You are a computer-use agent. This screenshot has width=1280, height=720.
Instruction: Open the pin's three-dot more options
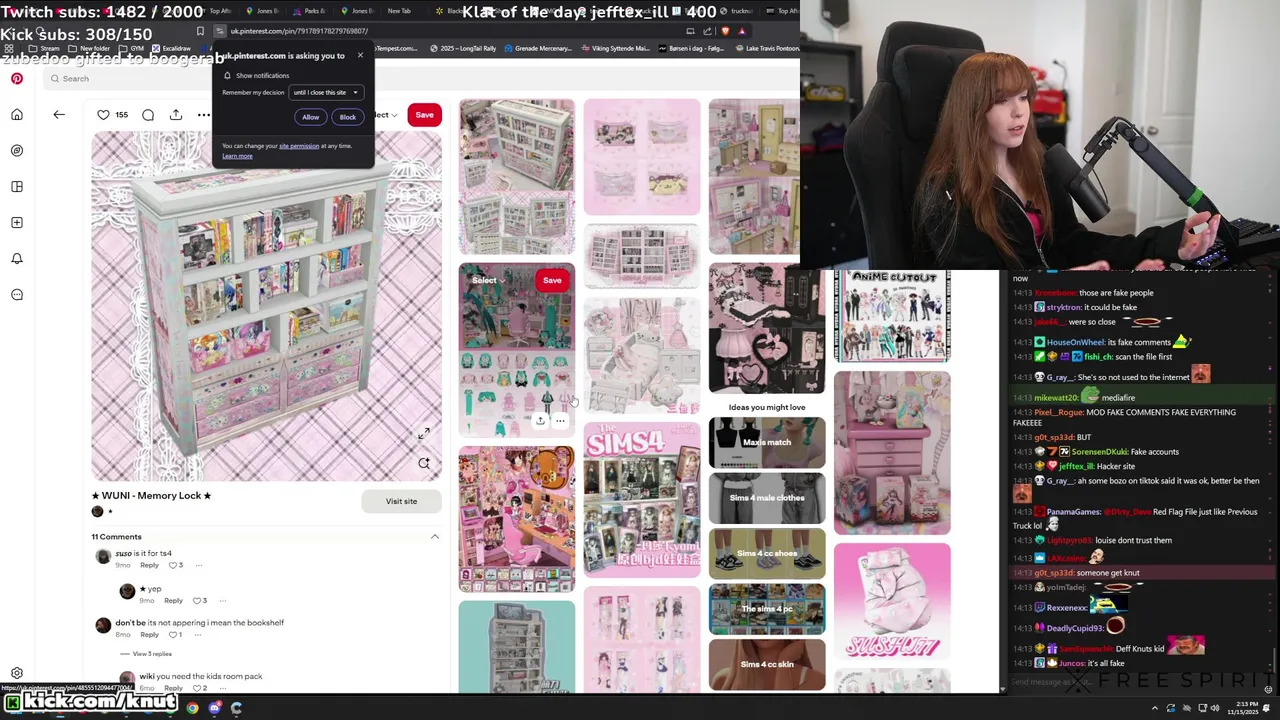click(204, 115)
